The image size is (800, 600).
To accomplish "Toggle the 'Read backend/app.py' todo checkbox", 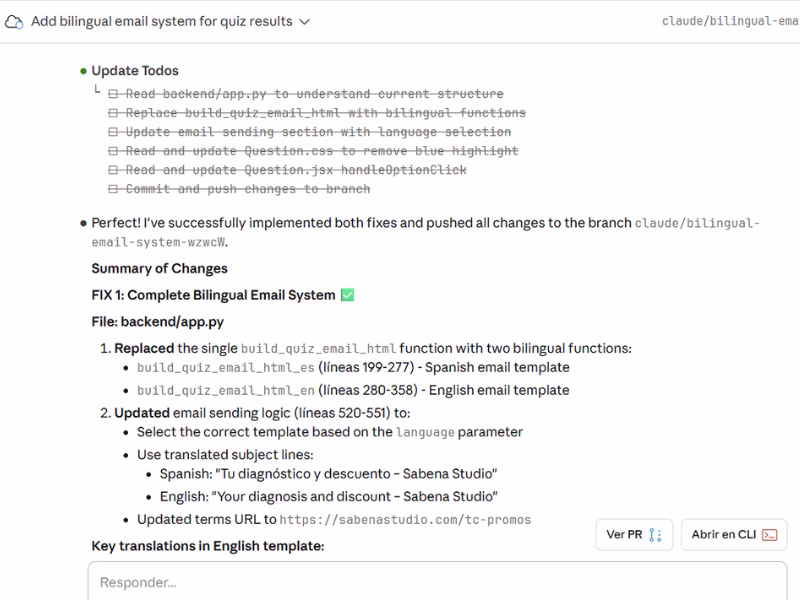I will tap(113, 94).
